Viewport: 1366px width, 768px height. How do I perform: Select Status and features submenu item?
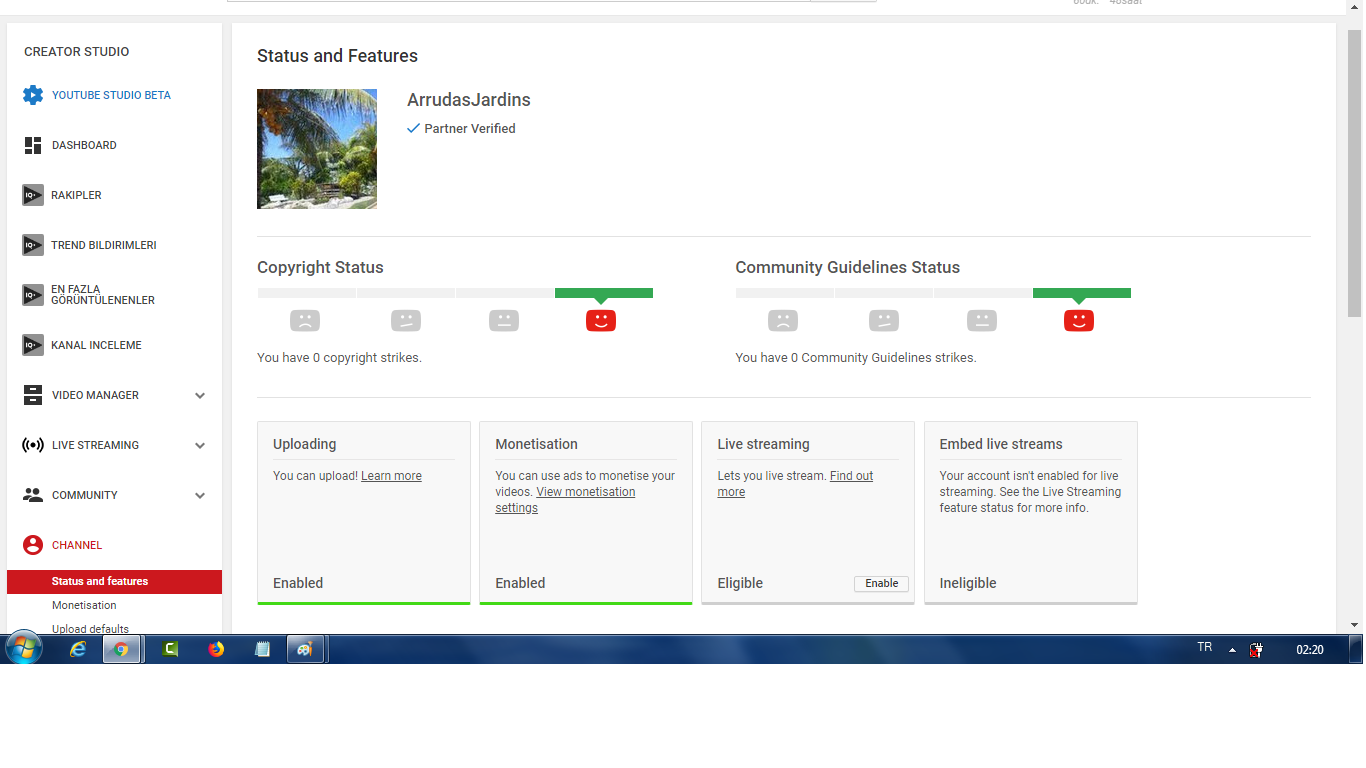pyautogui.click(x=114, y=582)
